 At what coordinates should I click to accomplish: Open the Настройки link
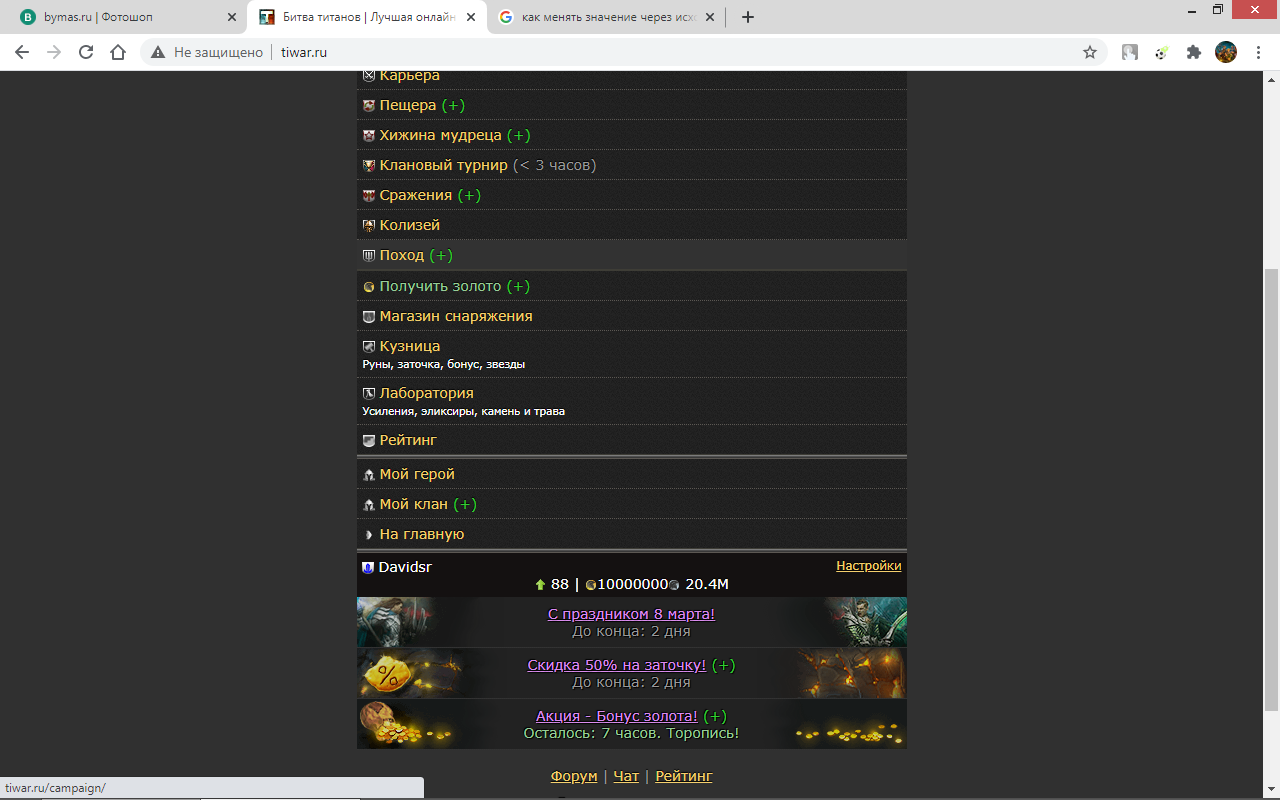click(868, 566)
